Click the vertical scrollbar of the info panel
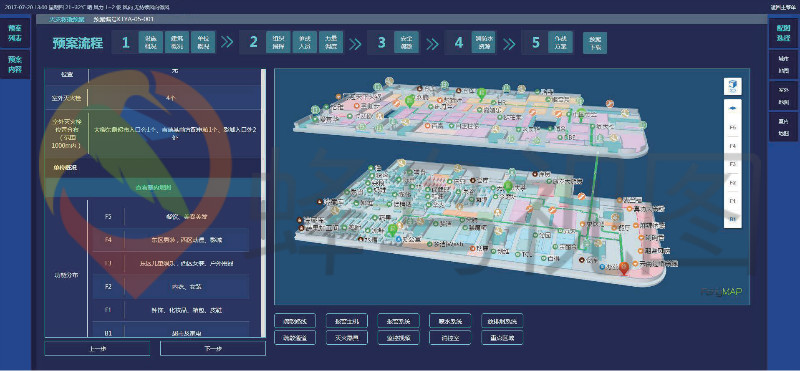The width and height of the screenshot is (800, 371). (263, 203)
